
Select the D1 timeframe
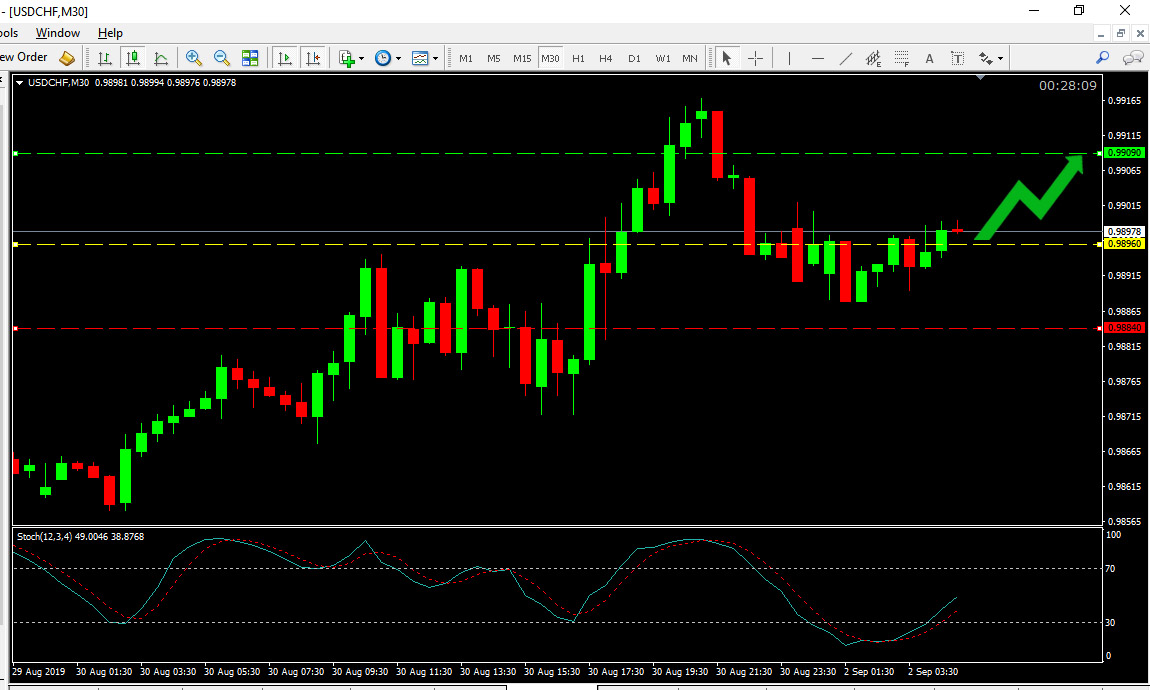634,58
